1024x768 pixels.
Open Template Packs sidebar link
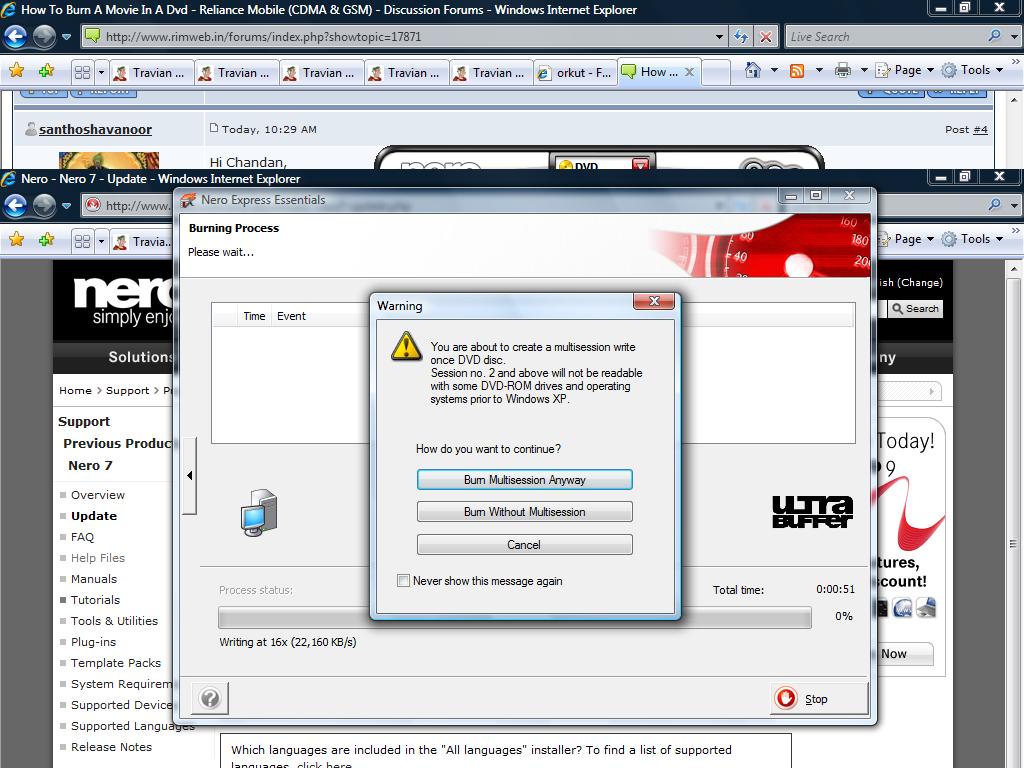pos(116,663)
